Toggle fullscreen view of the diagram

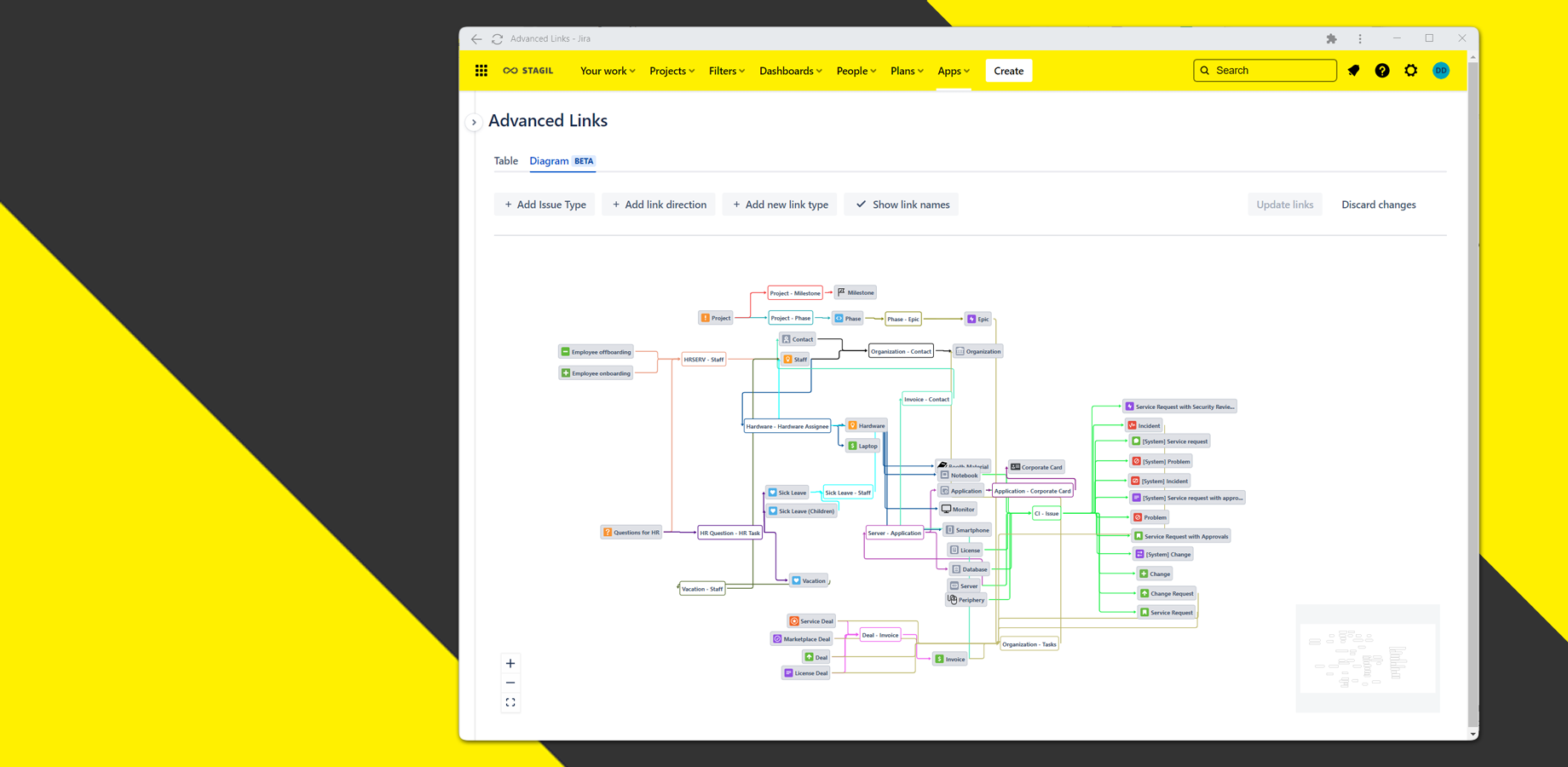(510, 701)
